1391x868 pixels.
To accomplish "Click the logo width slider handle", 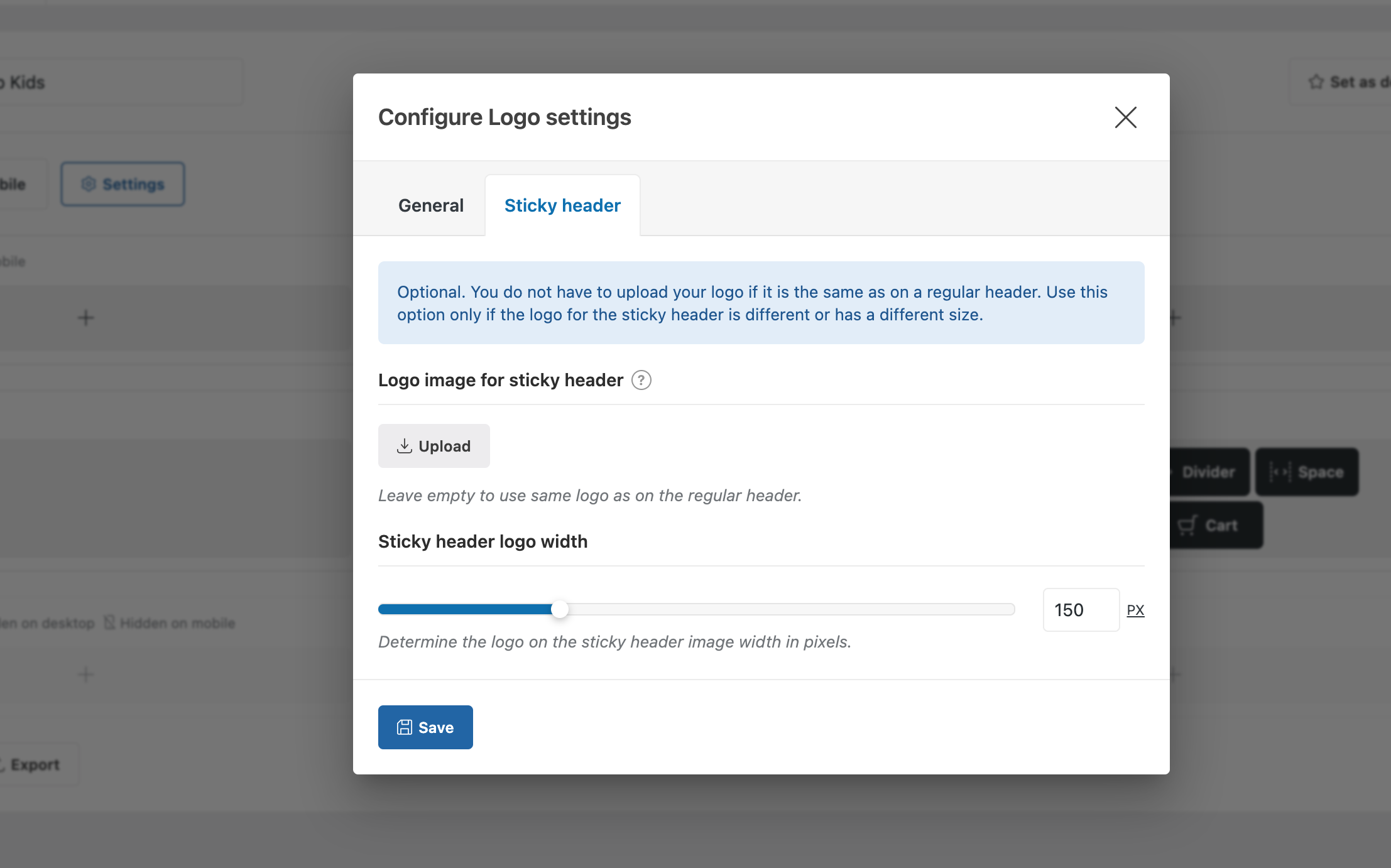I will click(559, 609).
